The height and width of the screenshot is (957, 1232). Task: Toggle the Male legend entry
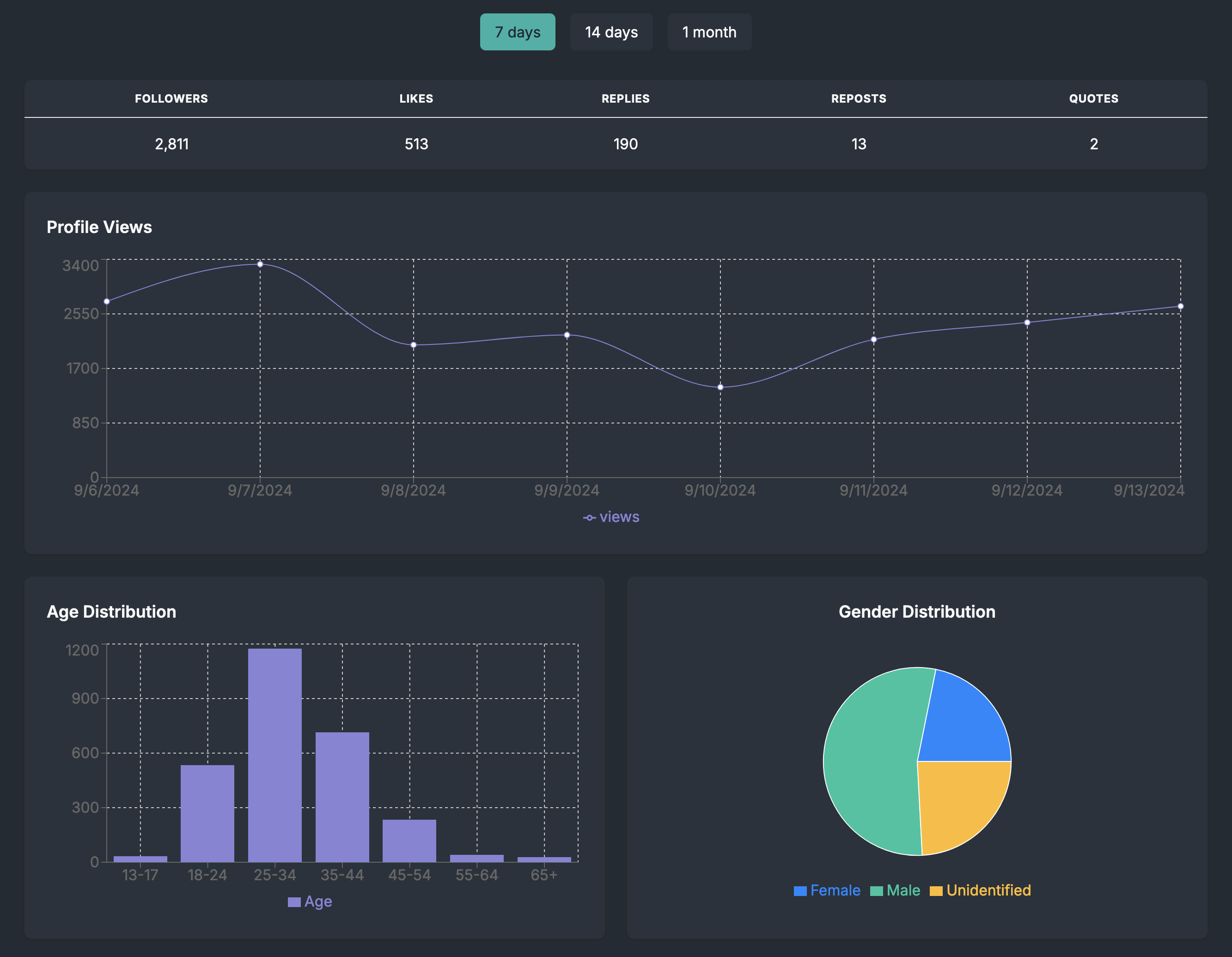(x=895, y=890)
